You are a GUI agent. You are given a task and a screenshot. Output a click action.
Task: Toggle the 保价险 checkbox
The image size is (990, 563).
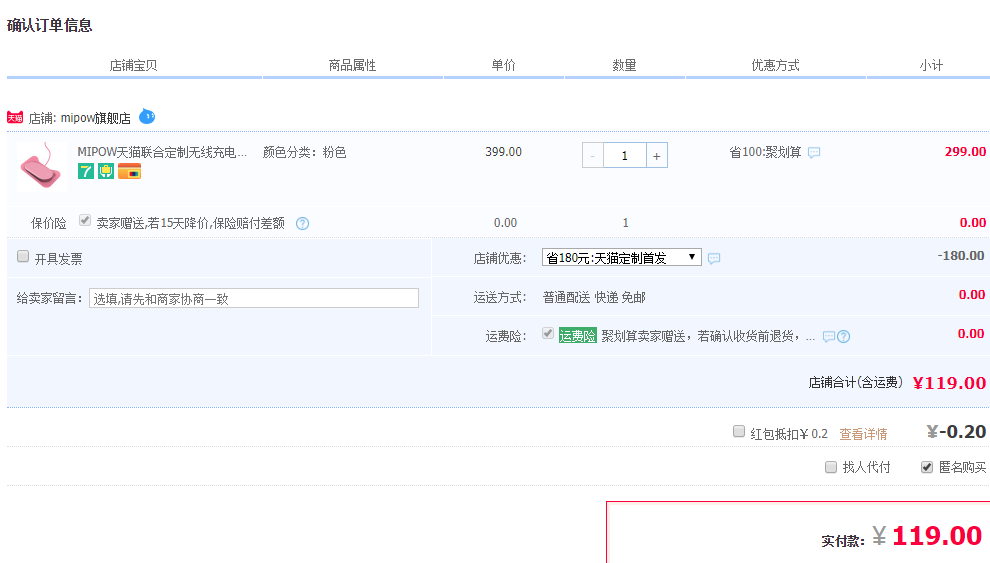pyautogui.click(x=85, y=220)
